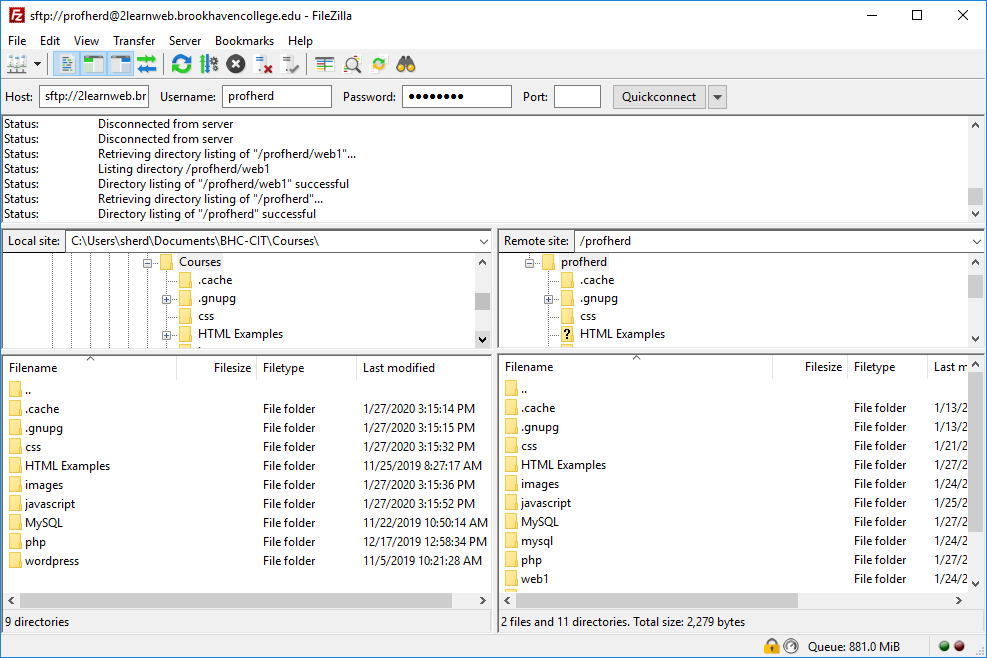Click the Username field
Image resolution: width=987 pixels, height=658 pixels.
(x=277, y=96)
